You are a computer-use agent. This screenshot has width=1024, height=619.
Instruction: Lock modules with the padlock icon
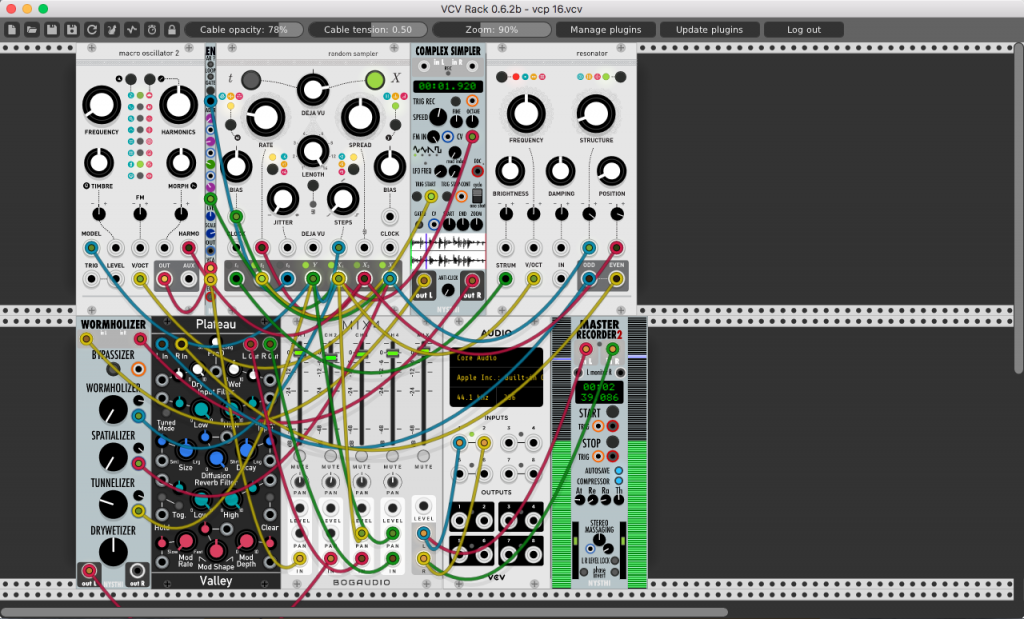click(172, 29)
